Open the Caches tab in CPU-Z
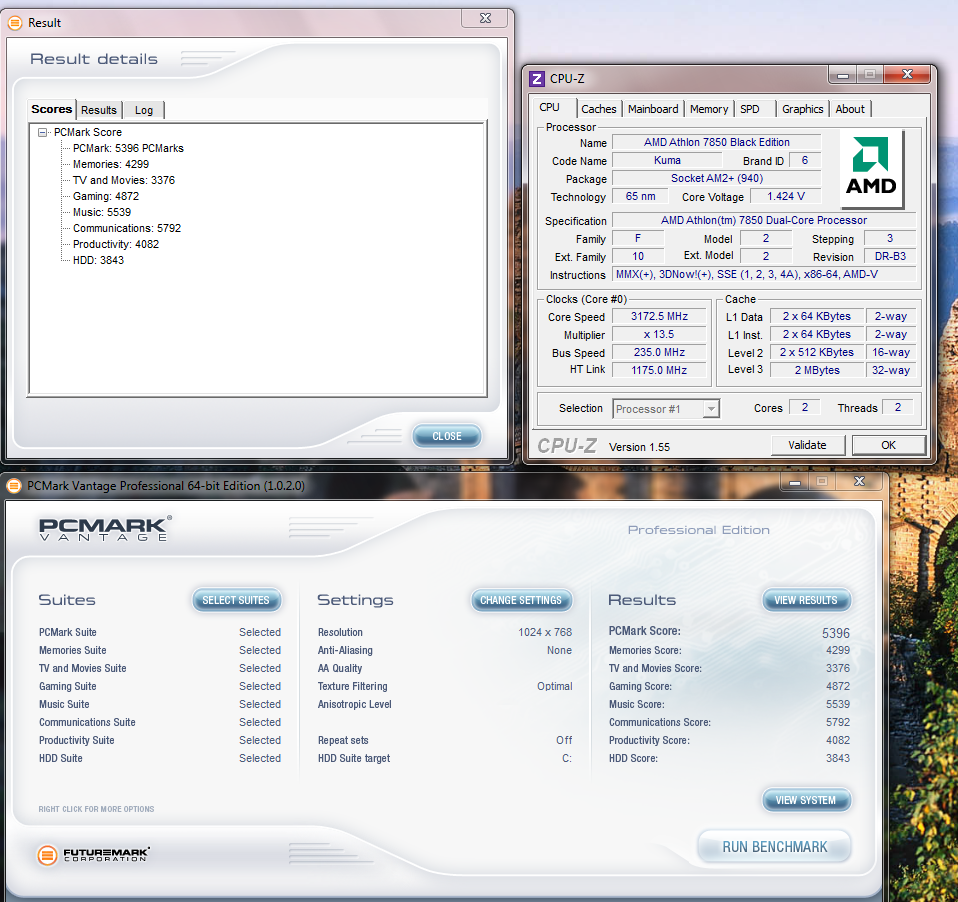Screen dimensions: 958x902 [x=599, y=109]
